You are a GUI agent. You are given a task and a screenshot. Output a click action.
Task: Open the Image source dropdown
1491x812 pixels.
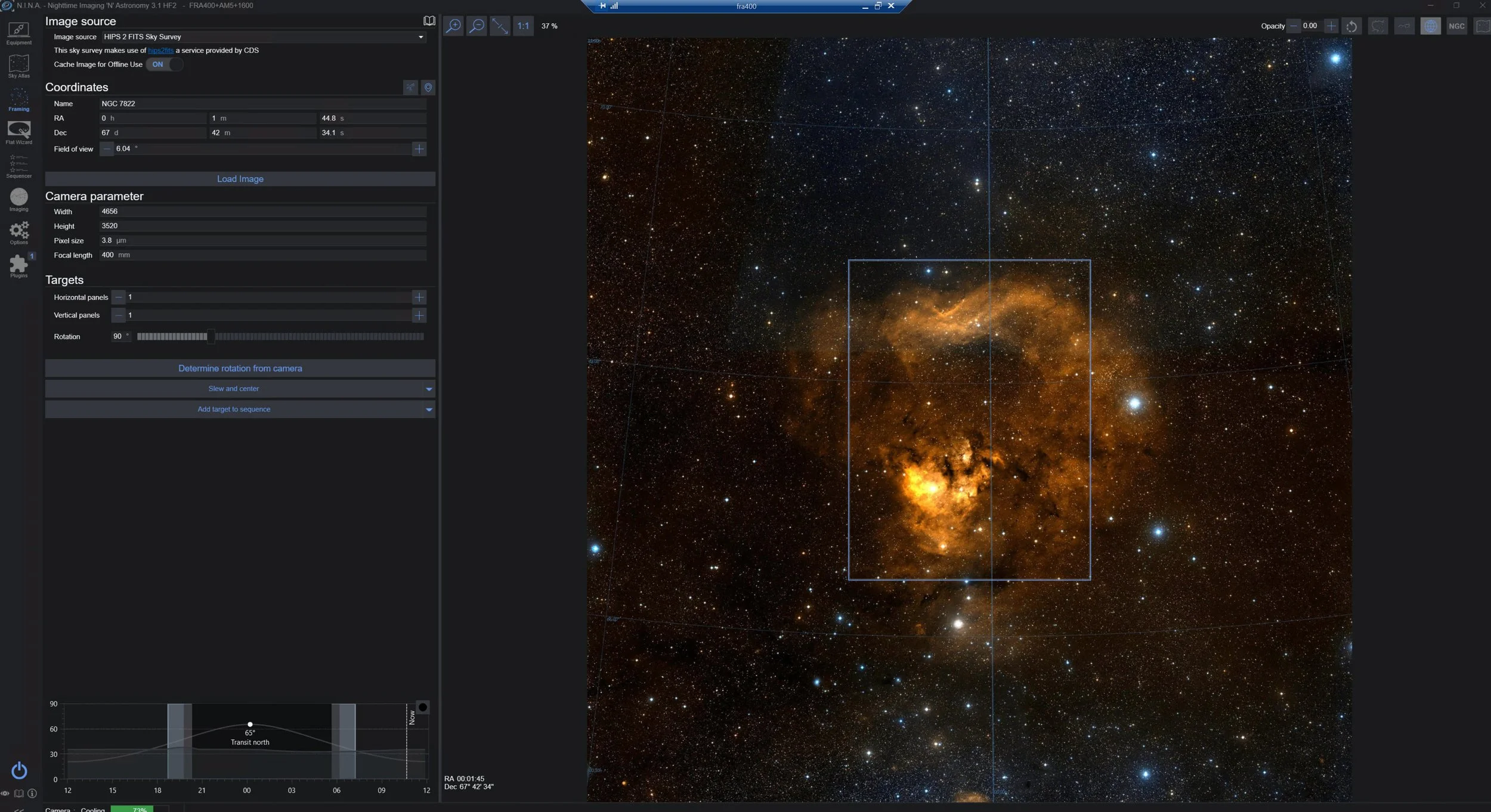click(263, 37)
